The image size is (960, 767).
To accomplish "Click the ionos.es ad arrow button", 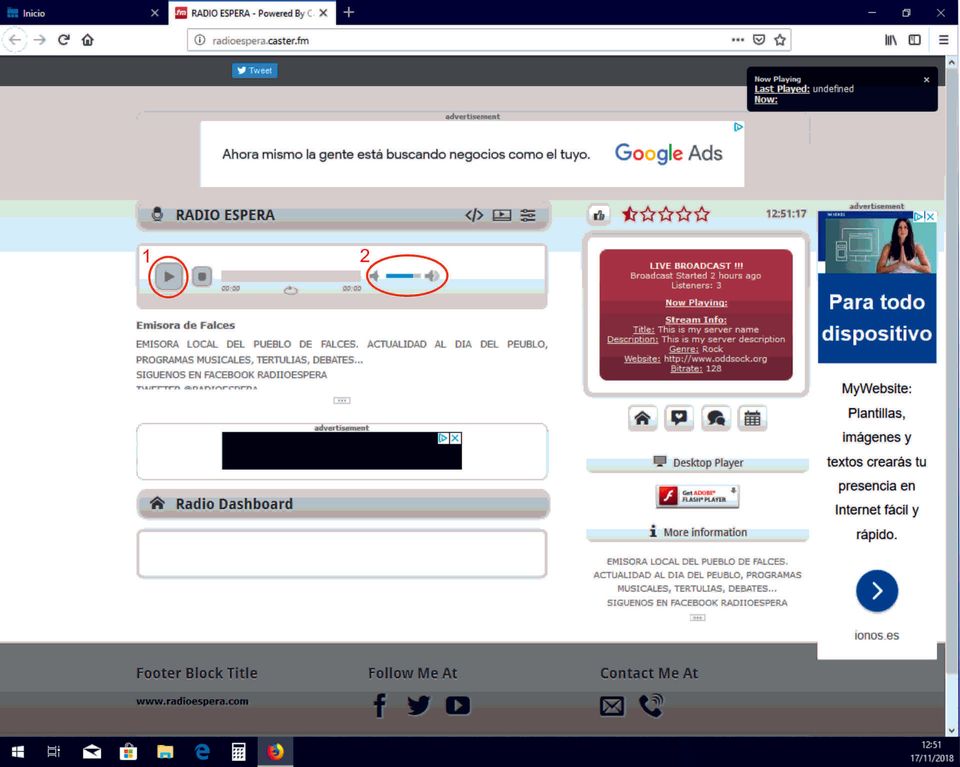I will coord(877,591).
